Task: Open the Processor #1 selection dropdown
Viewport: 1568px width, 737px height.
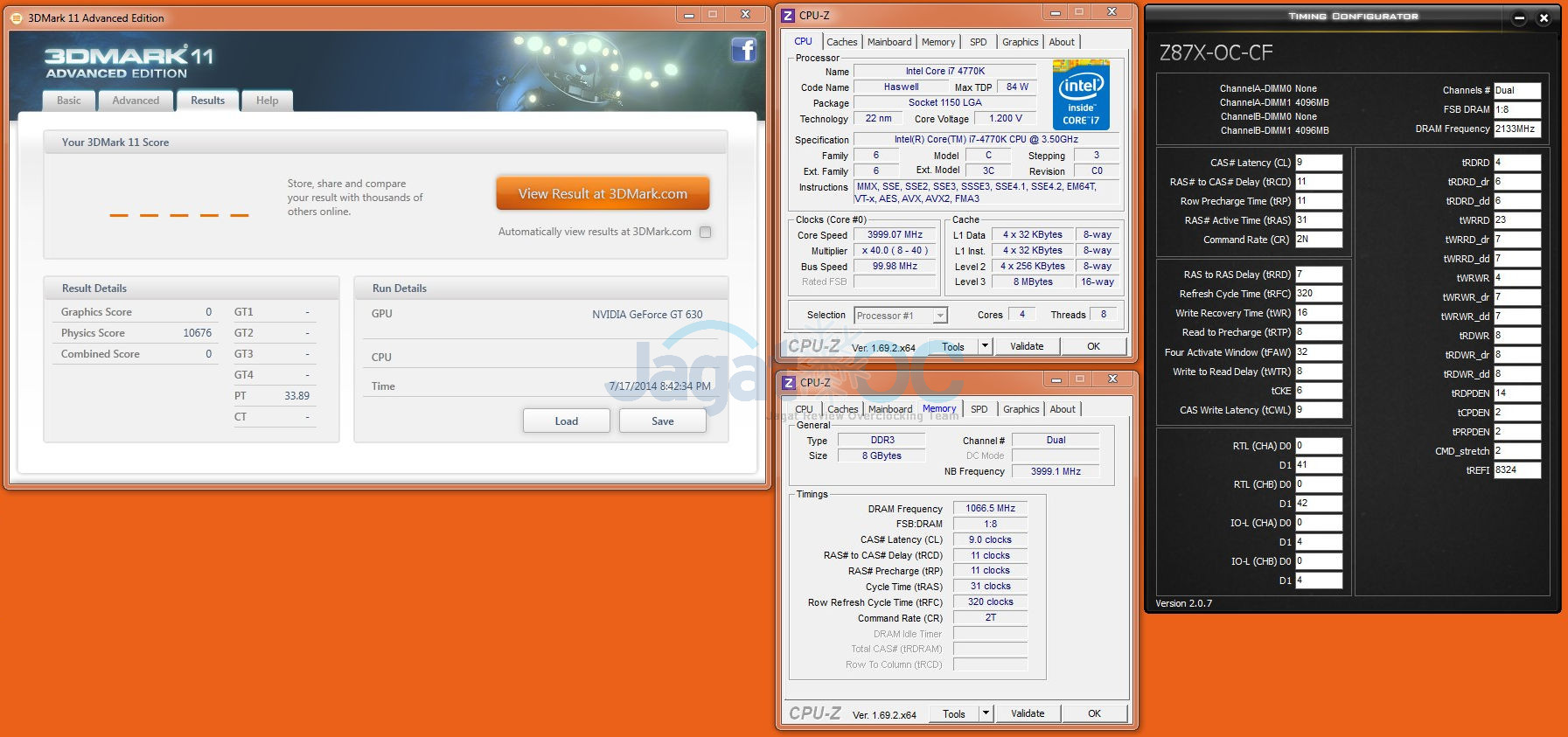Action: 940,316
